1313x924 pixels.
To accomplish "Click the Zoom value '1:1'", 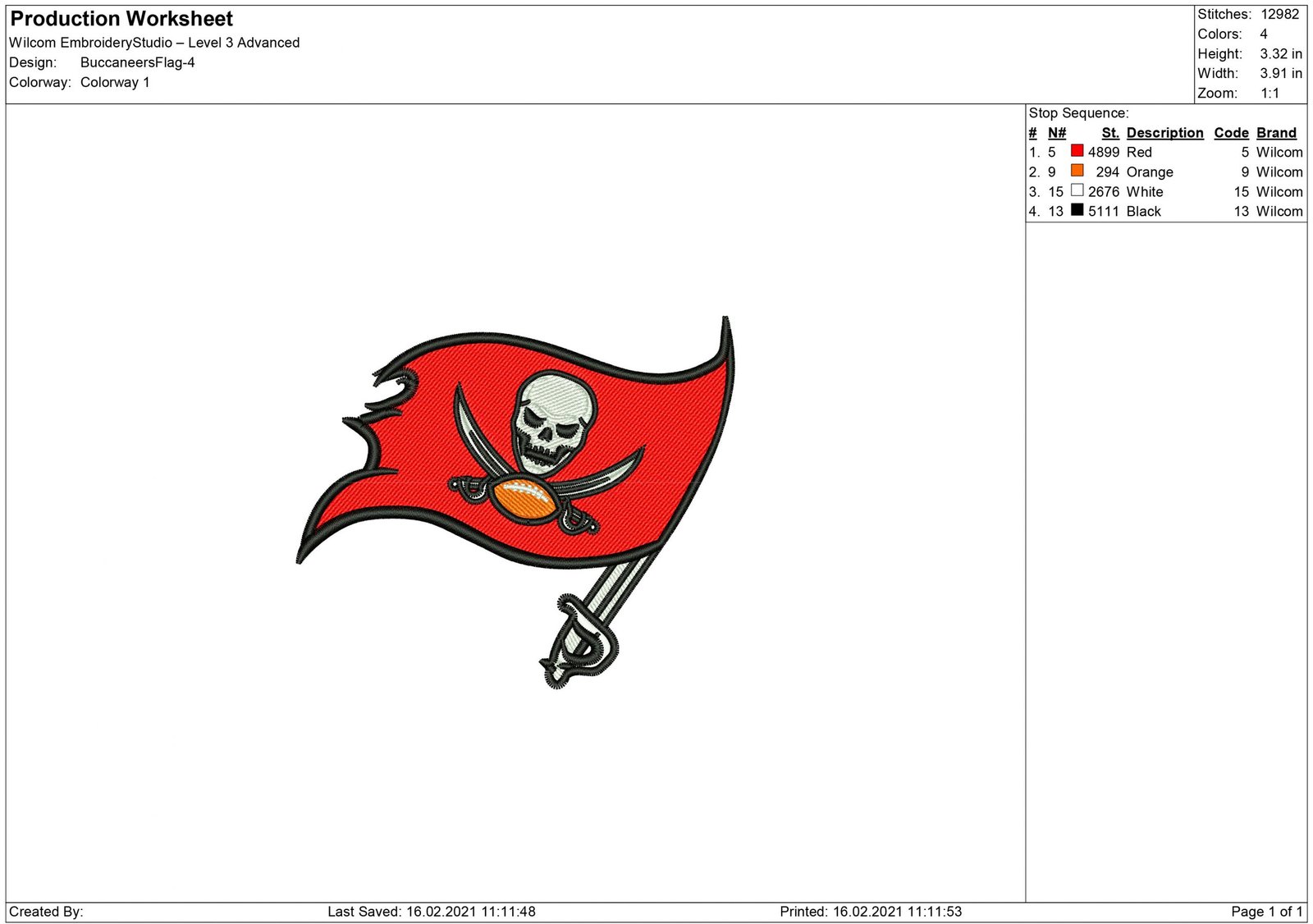I will coord(1270,93).
